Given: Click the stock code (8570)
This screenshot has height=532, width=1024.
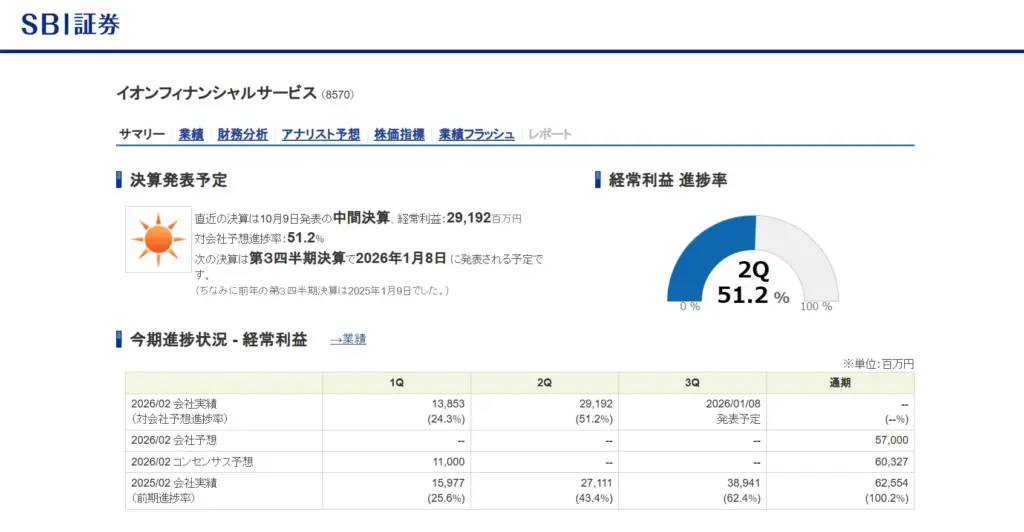Looking at the screenshot, I should pos(338,95).
